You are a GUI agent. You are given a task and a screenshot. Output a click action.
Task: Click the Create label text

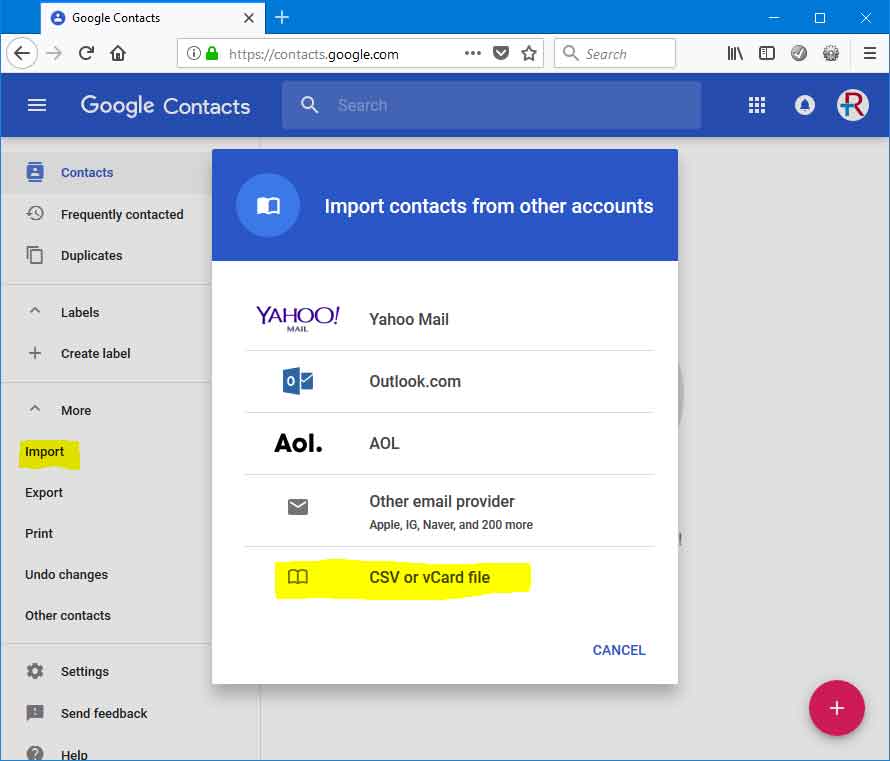point(95,354)
